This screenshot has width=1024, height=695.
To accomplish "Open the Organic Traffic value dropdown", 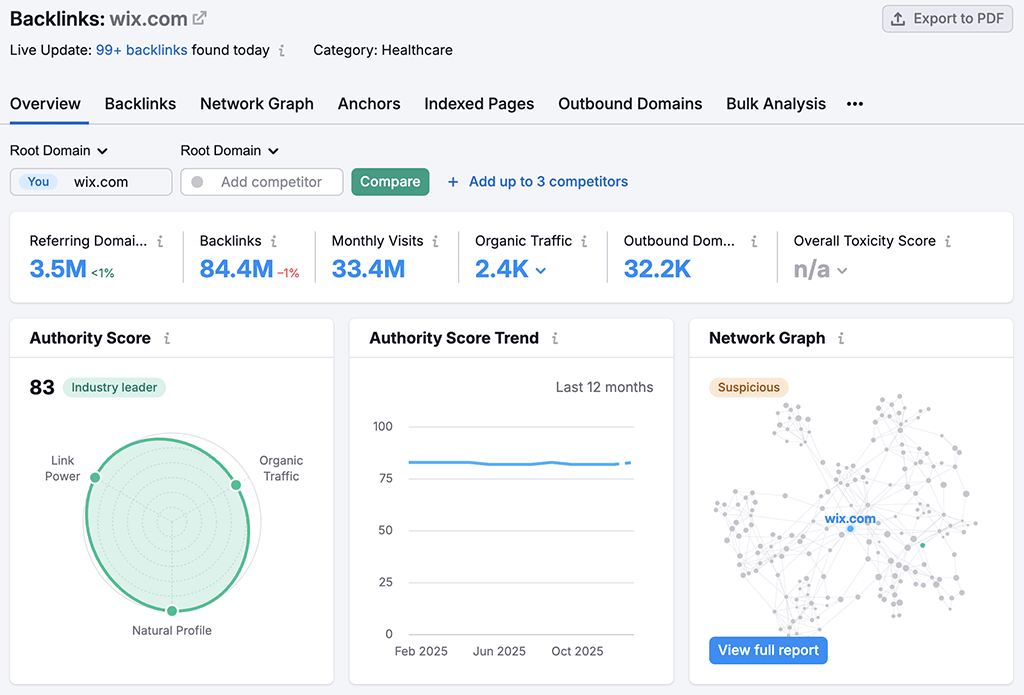I will coord(541,270).
